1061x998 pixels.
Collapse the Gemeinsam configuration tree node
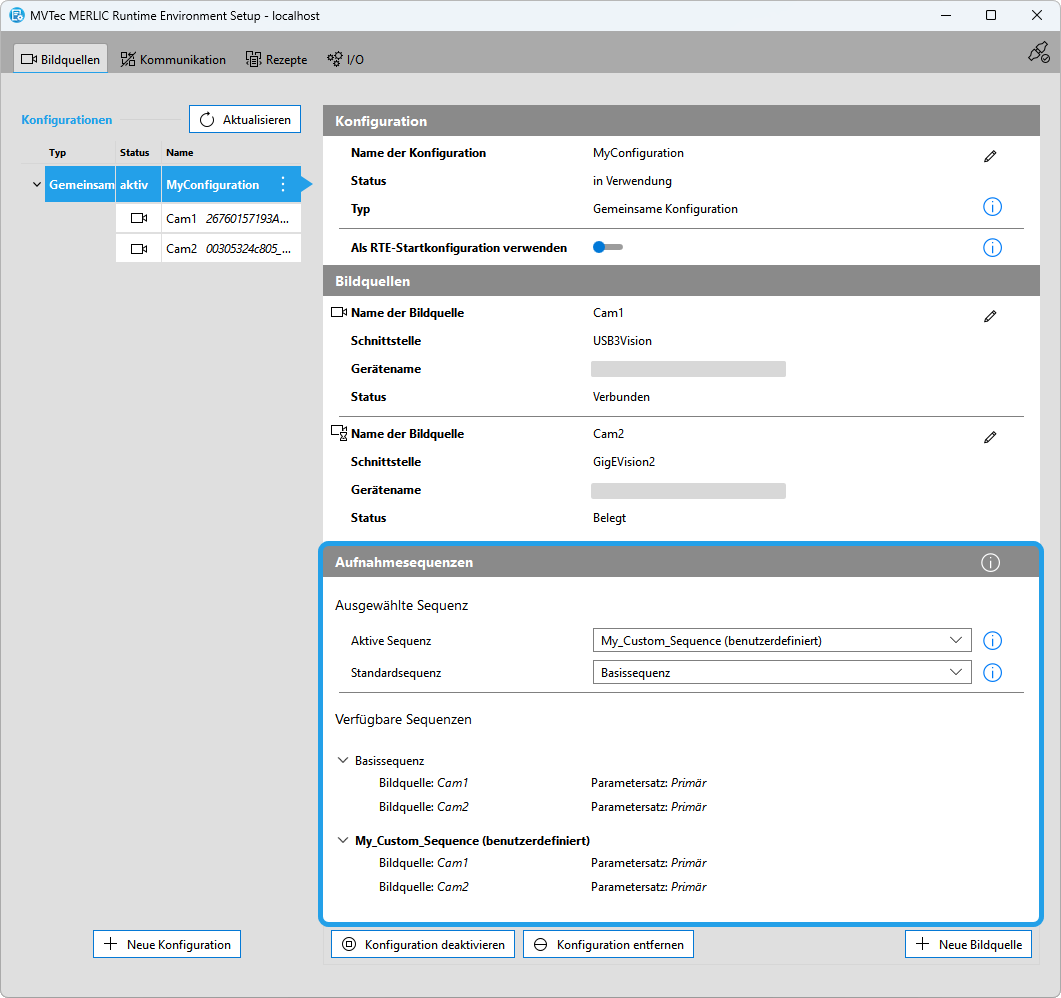coord(37,185)
